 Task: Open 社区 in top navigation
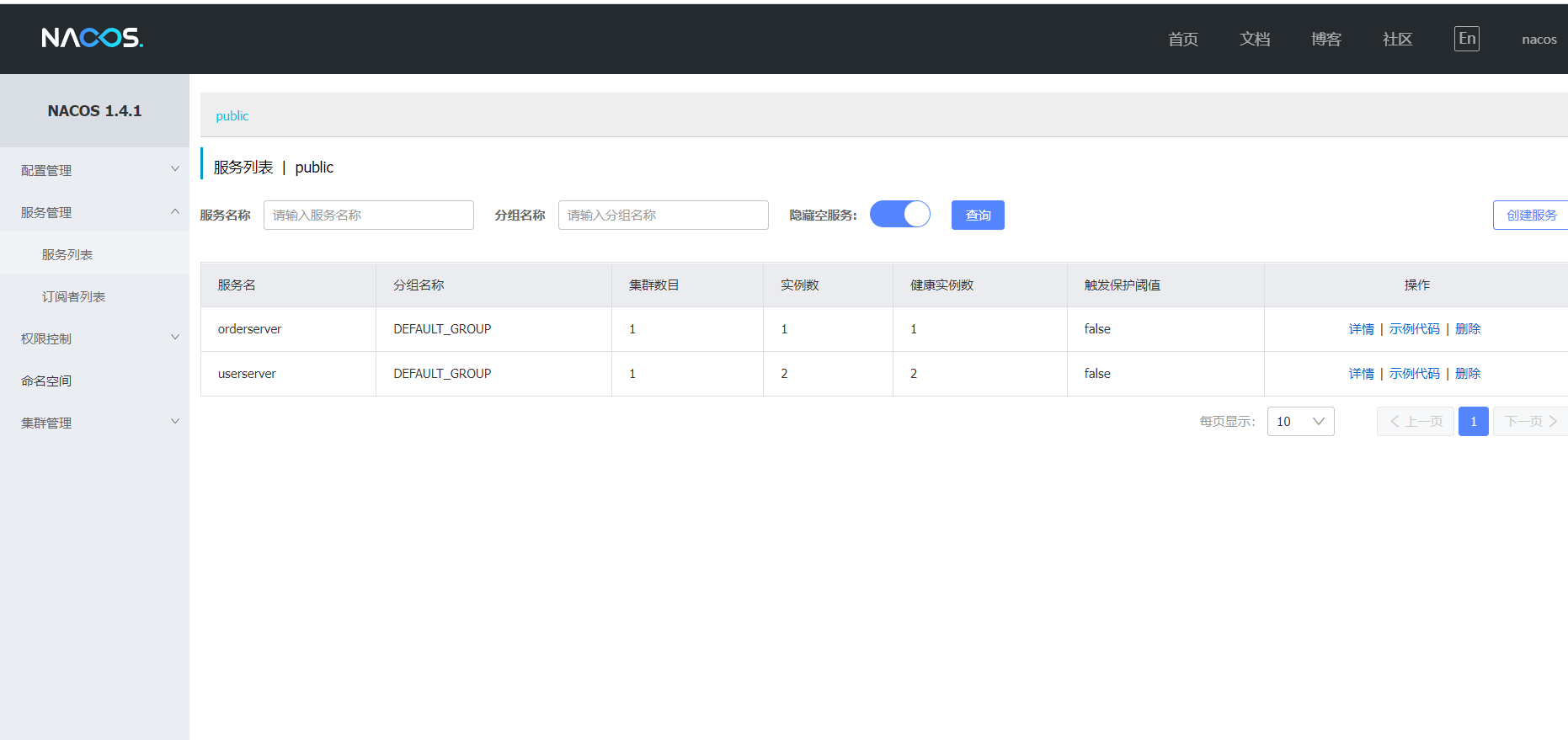[x=1398, y=39]
